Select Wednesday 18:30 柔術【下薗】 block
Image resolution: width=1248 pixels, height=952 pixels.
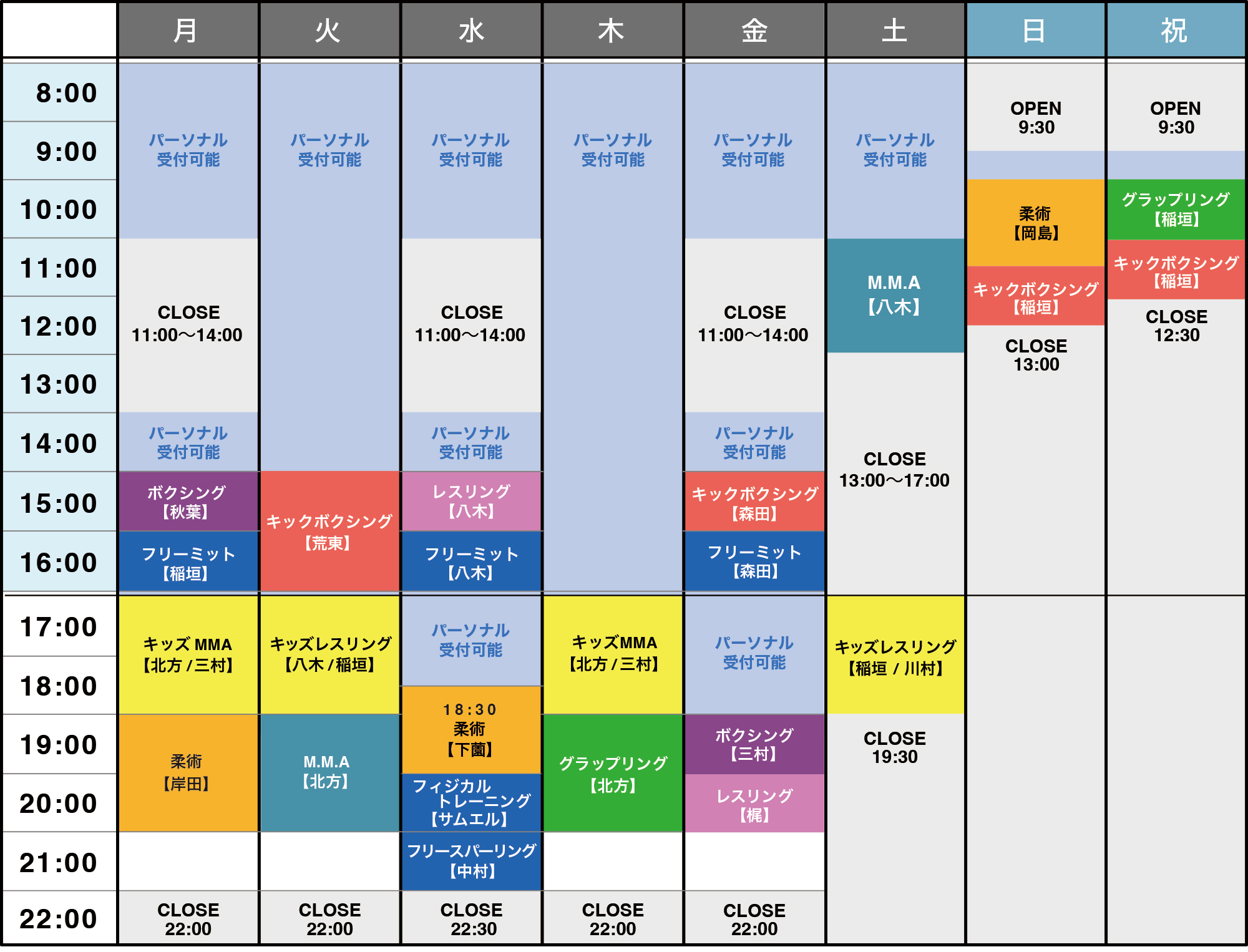pos(471,730)
